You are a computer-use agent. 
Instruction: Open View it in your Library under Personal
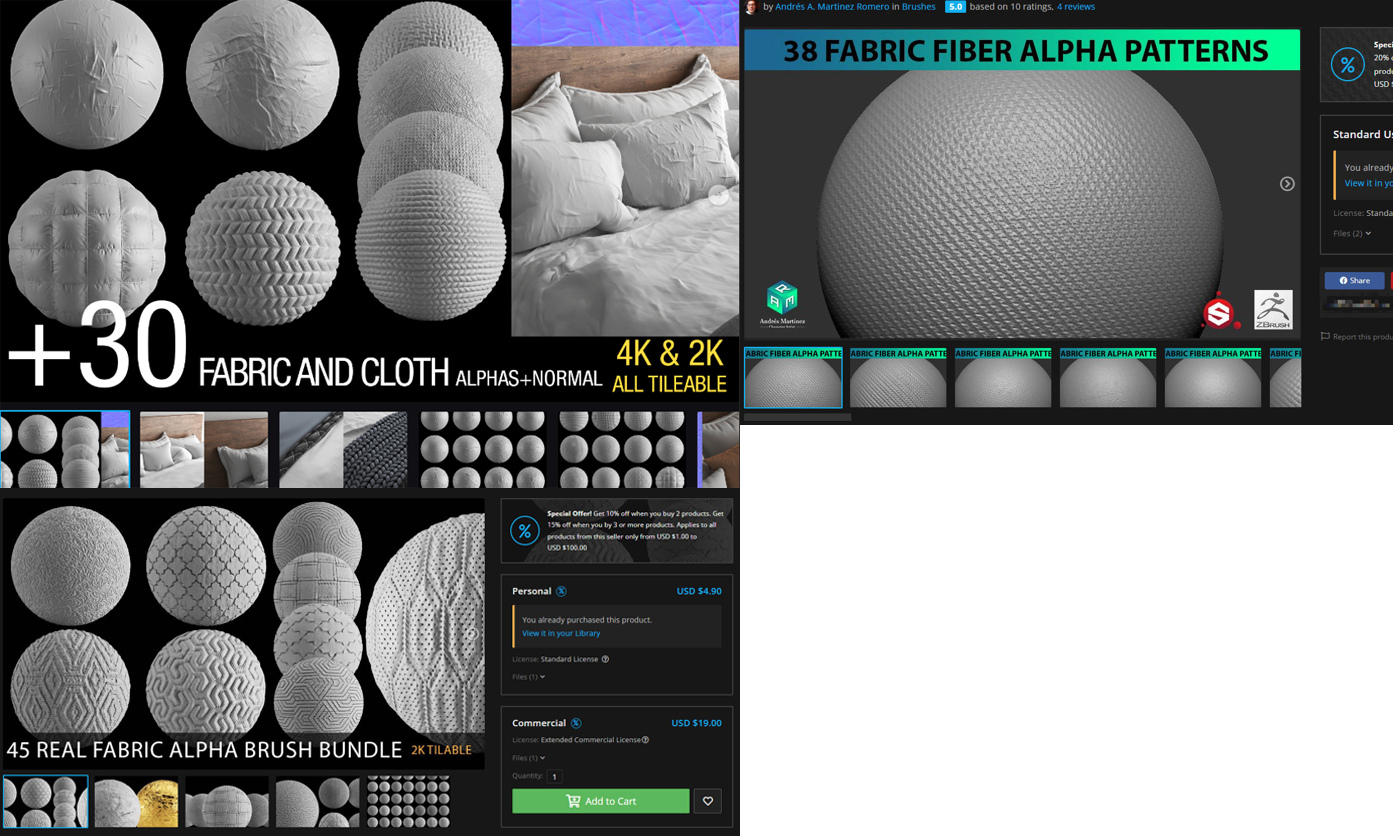coord(561,633)
